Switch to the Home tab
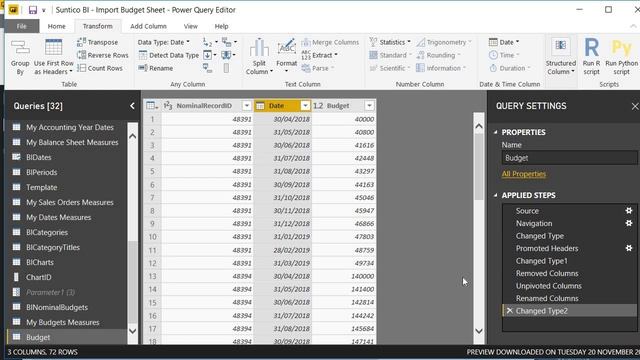The image size is (640, 360). tap(56, 26)
